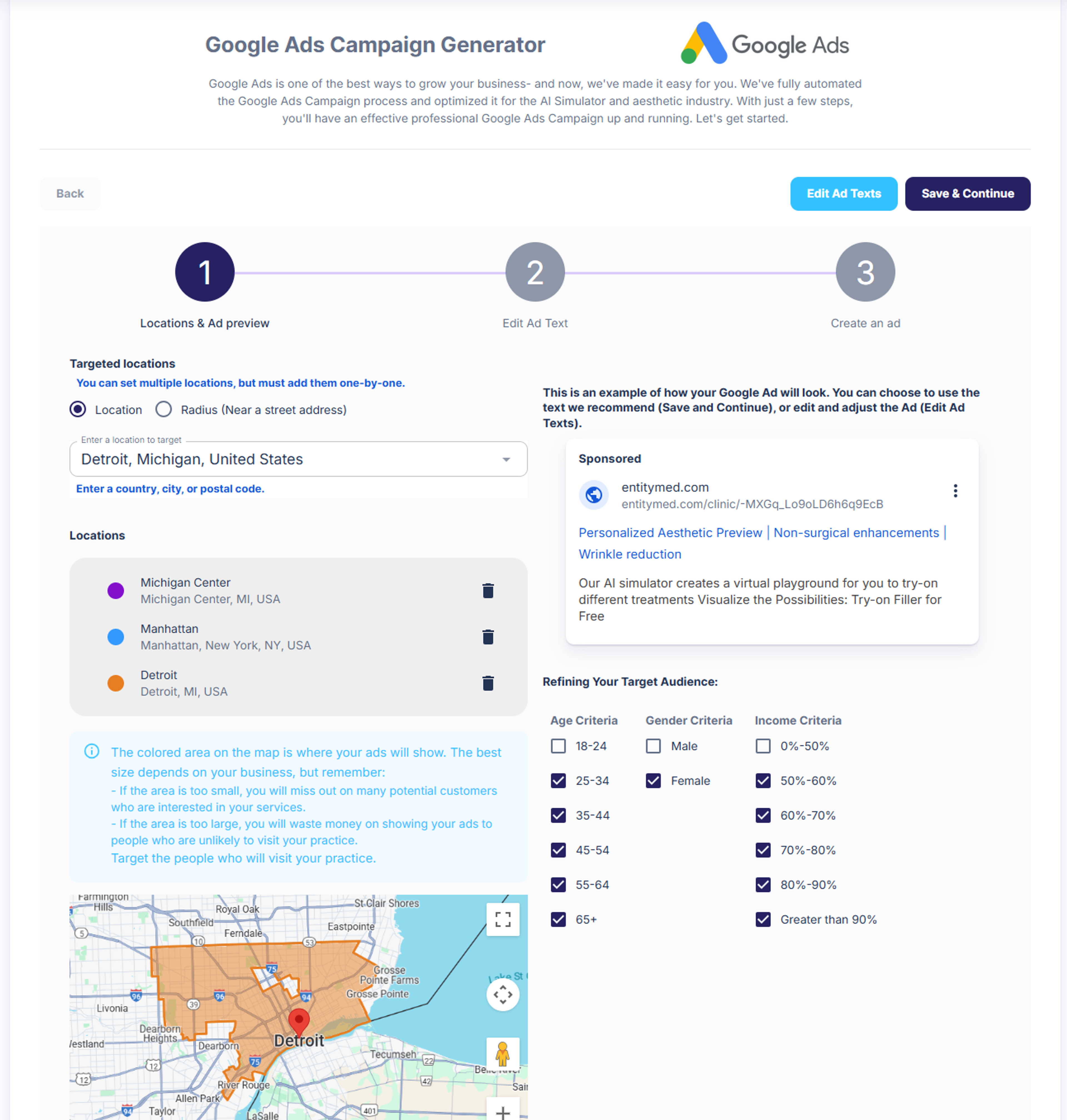Select the Street View pegman icon
Screen dimensions: 1067x1120
pyautogui.click(x=502, y=1054)
